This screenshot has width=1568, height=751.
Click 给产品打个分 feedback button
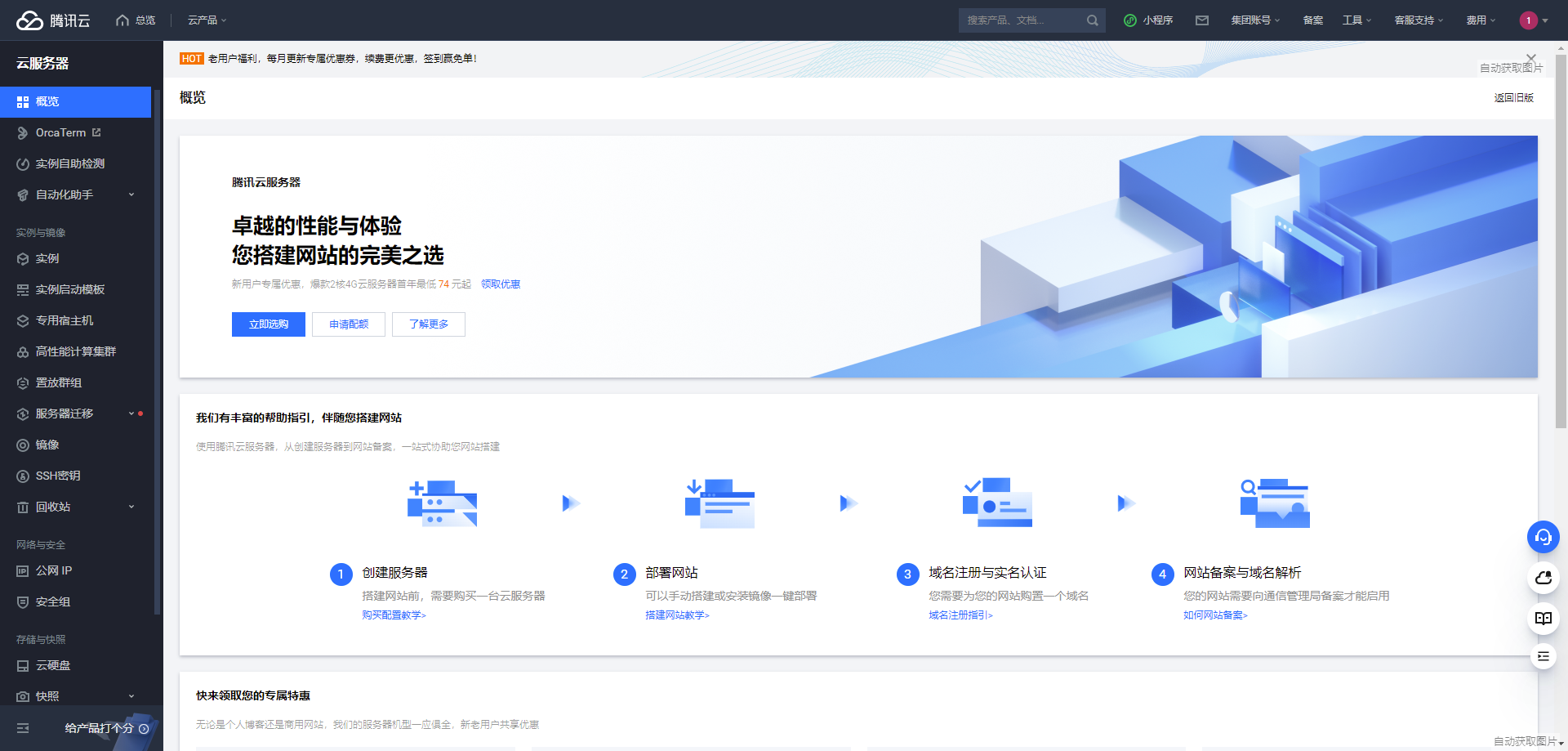click(x=107, y=728)
